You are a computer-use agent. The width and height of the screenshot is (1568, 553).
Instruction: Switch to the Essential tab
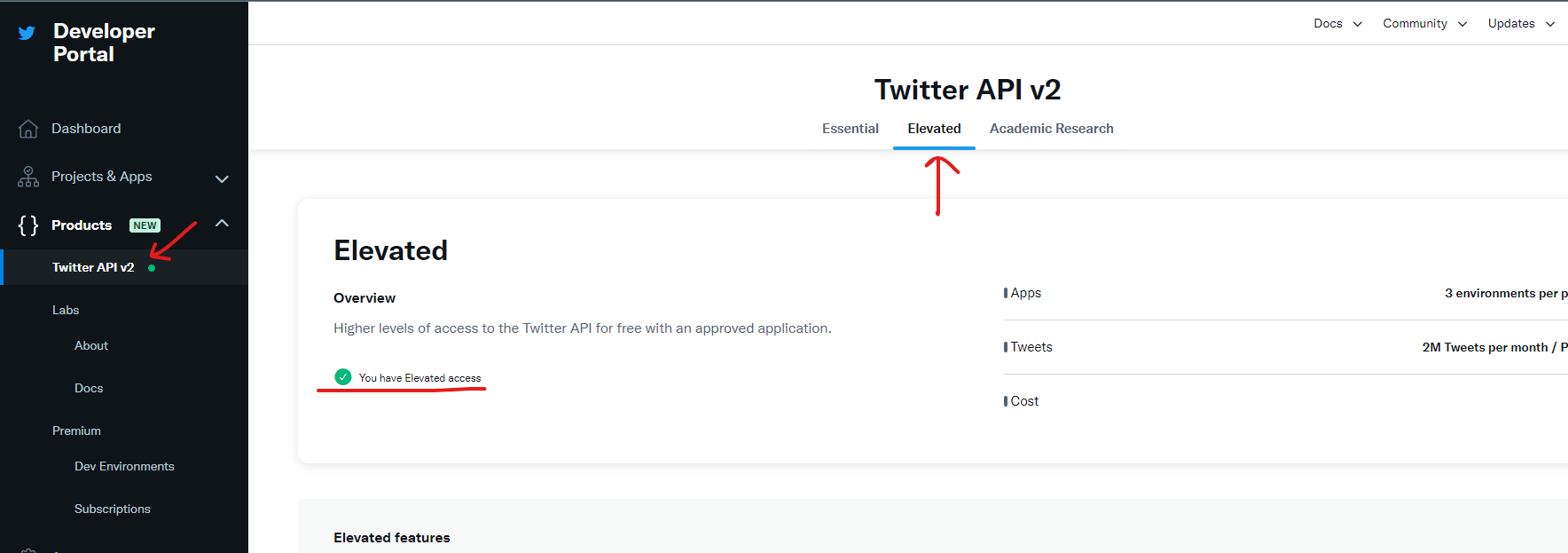tap(851, 129)
